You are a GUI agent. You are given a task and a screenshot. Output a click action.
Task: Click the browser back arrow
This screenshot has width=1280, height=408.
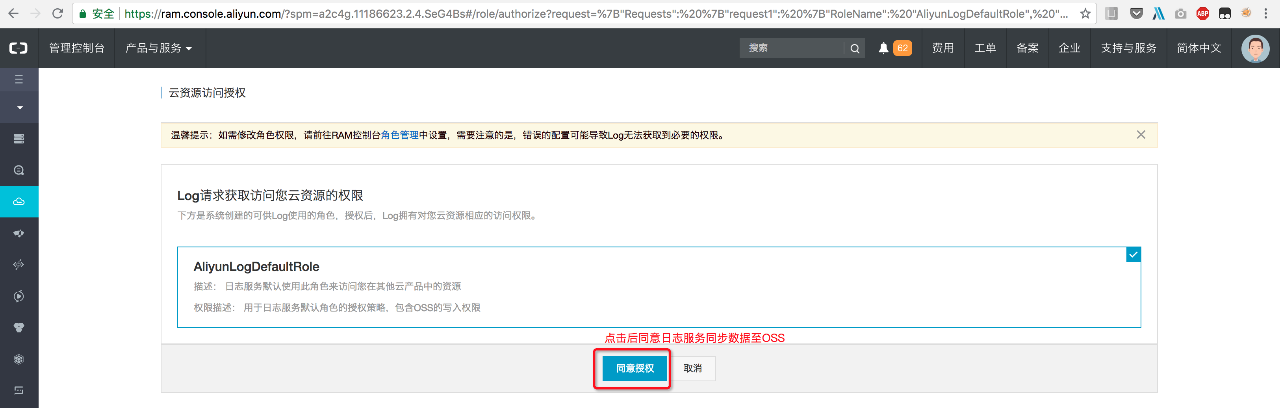click(x=12, y=14)
